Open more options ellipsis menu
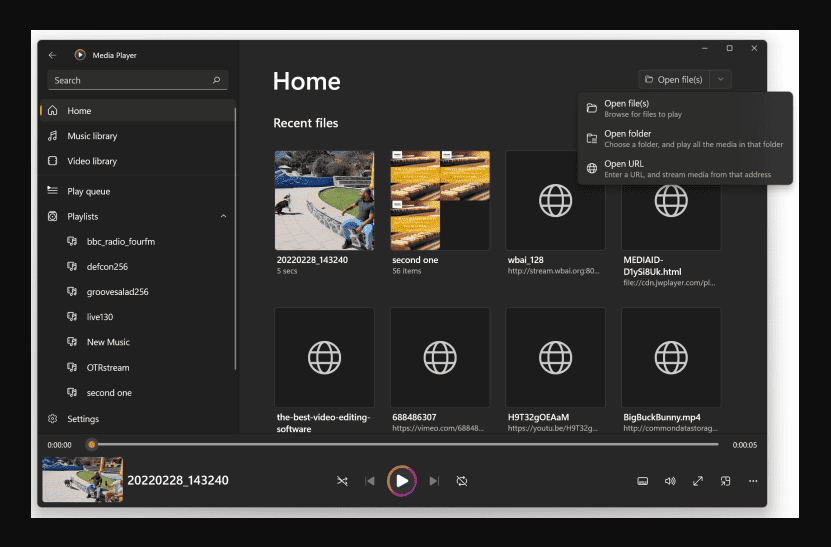The width and height of the screenshot is (831, 547). pyautogui.click(x=753, y=481)
